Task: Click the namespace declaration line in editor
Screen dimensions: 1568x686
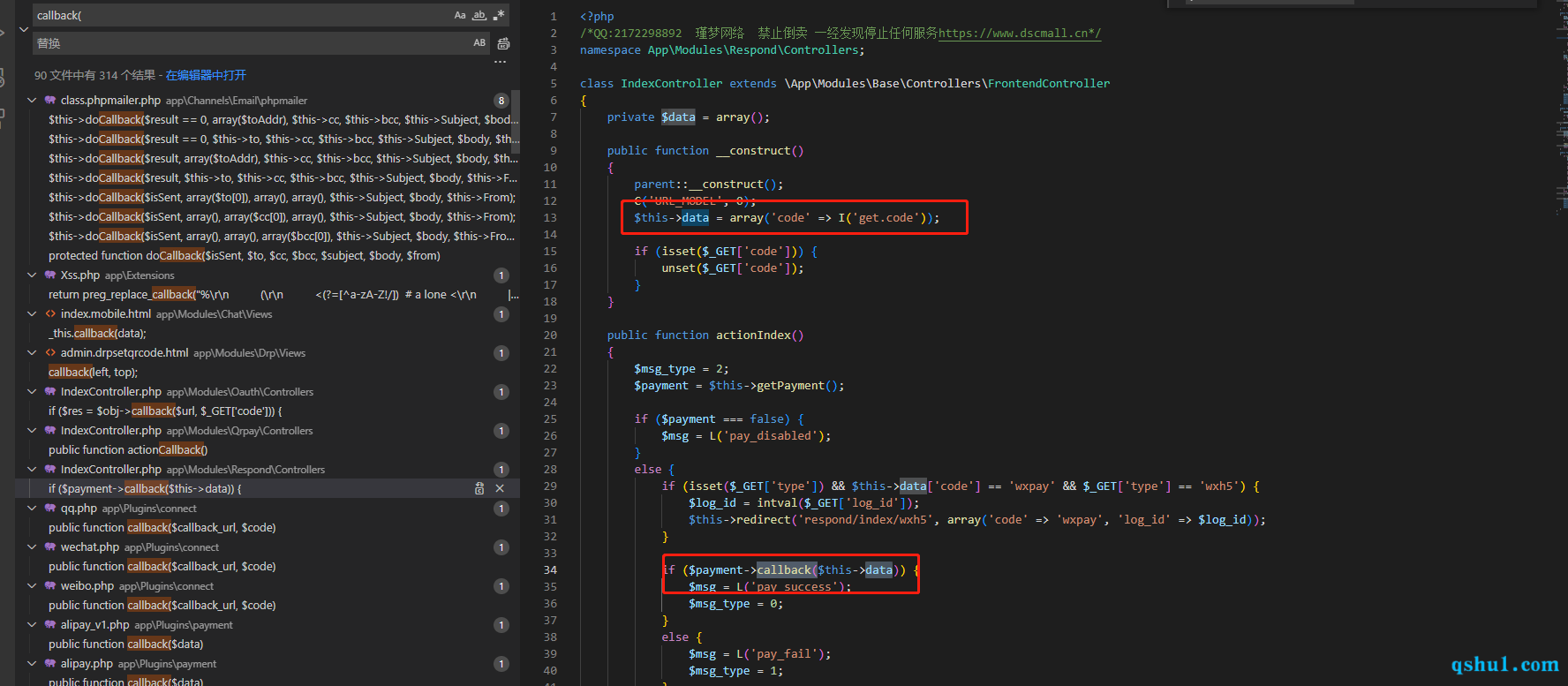Action: click(x=722, y=50)
